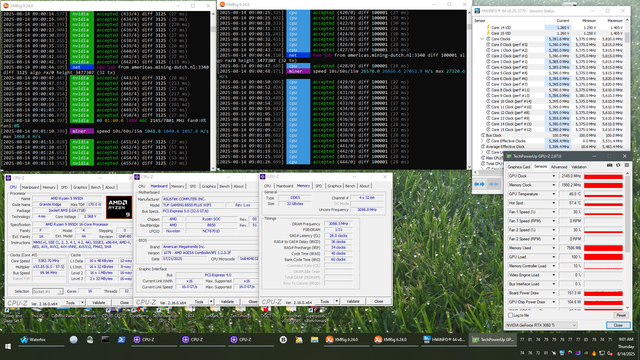The width and height of the screenshot is (640, 360).
Task: Click the Memory Used red graph bar
Action: pyautogui.click(x=603, y=248)
